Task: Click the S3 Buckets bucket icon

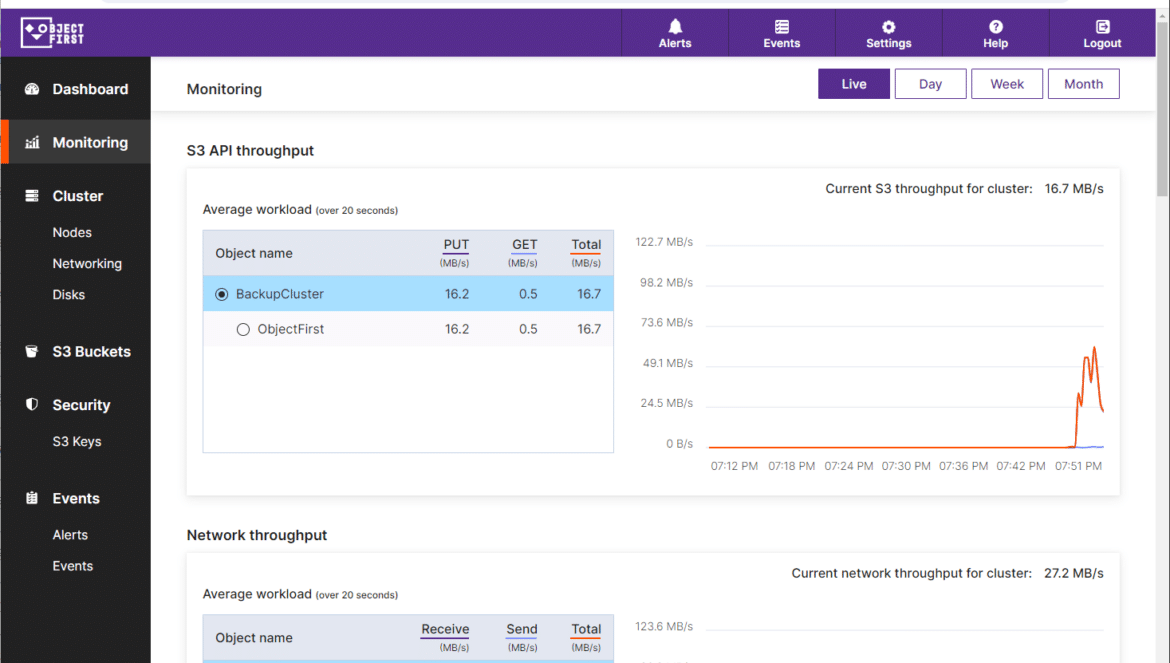Action: click(x=31, y=351)
